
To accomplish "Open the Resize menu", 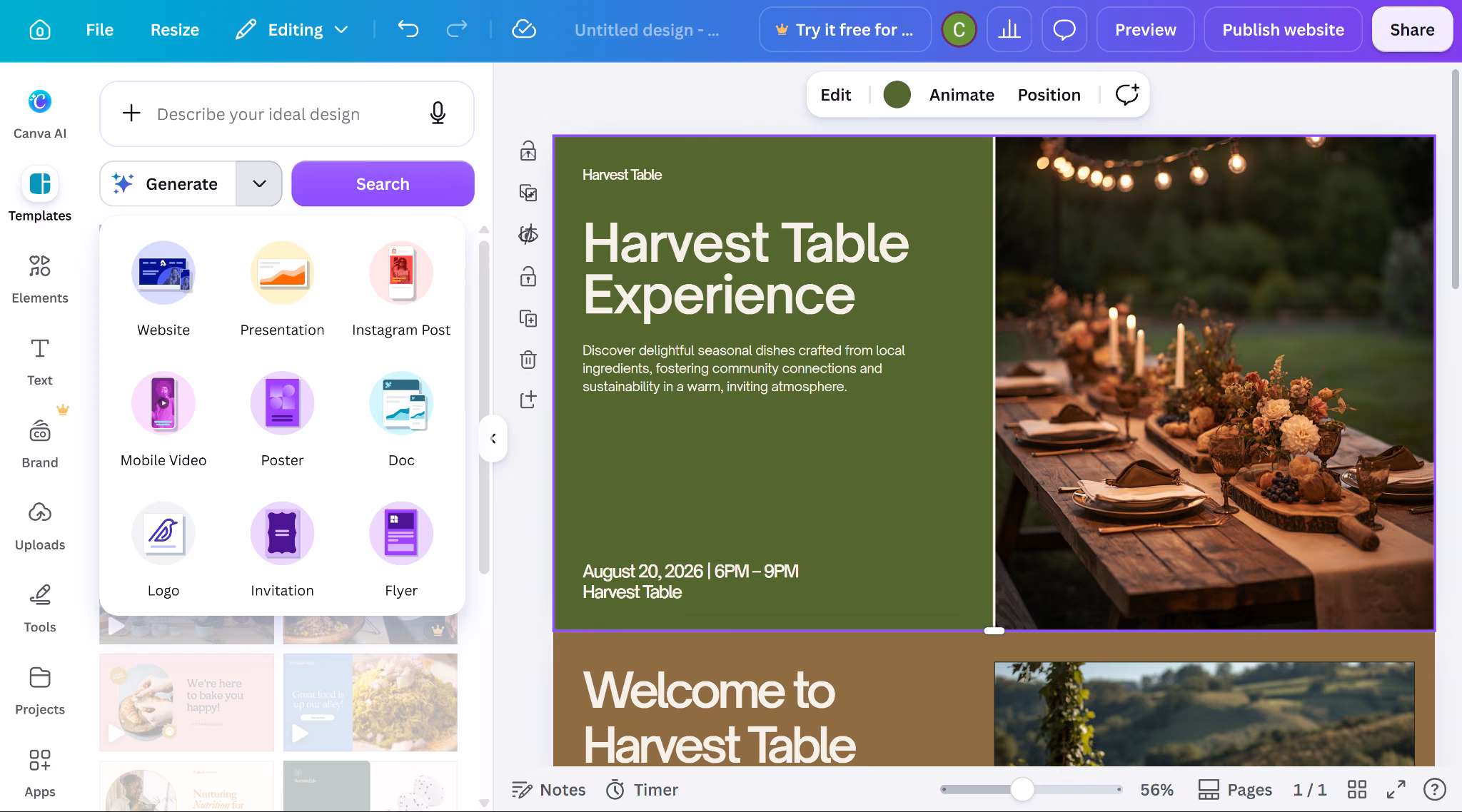I will (175, 30).
